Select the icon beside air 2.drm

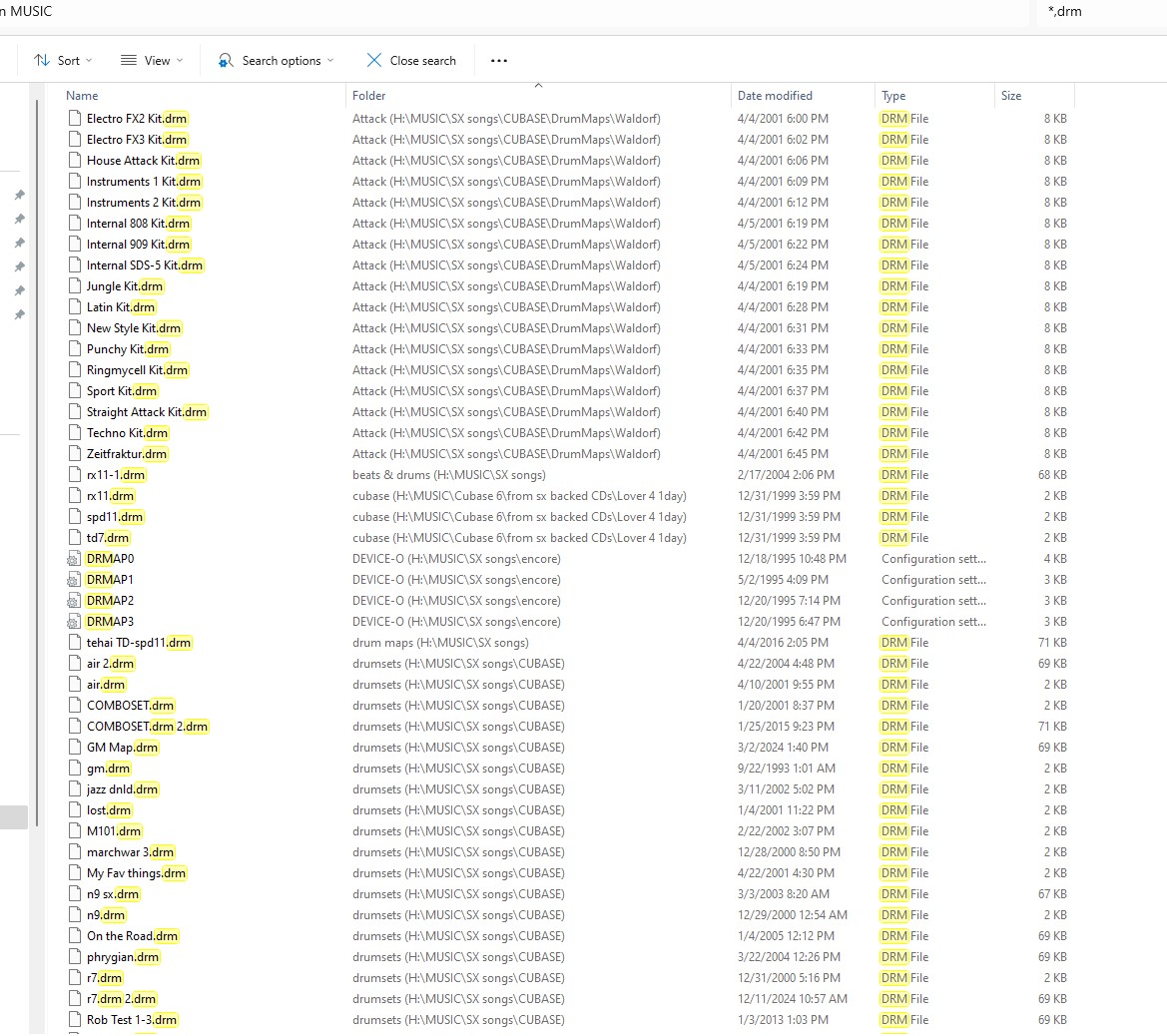pos(74,663)
